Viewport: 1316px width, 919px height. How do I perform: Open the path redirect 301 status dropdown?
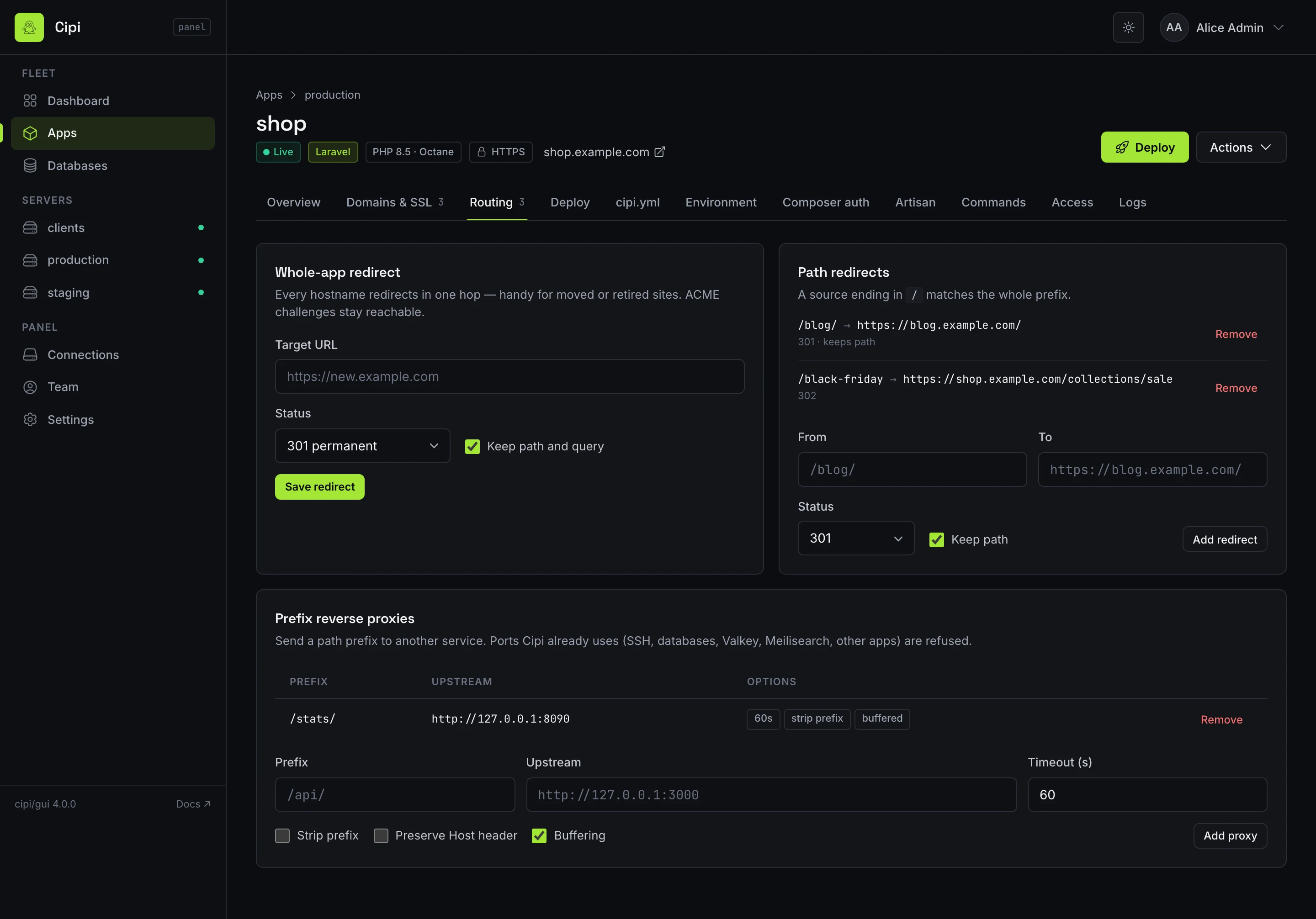coord(856,538)
